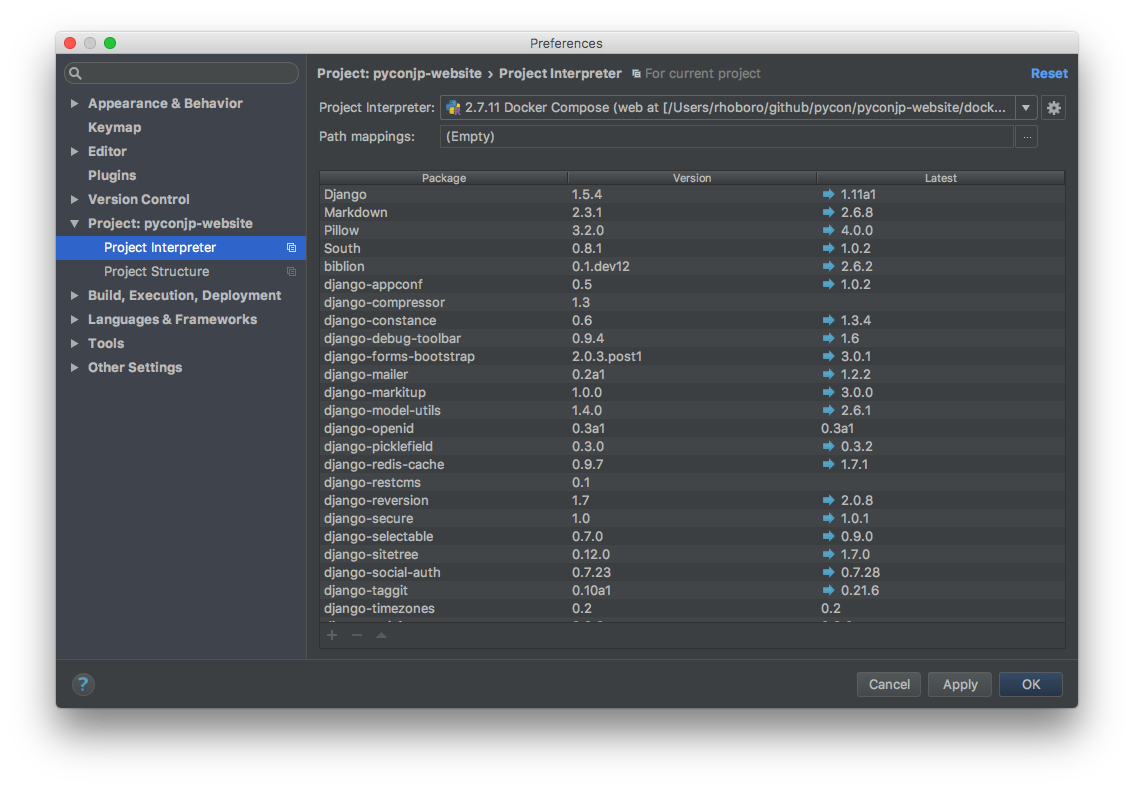The image size is (1134, 788).
Task: Click the copy icon beside Project Interpreter
Action: point(291,247)
